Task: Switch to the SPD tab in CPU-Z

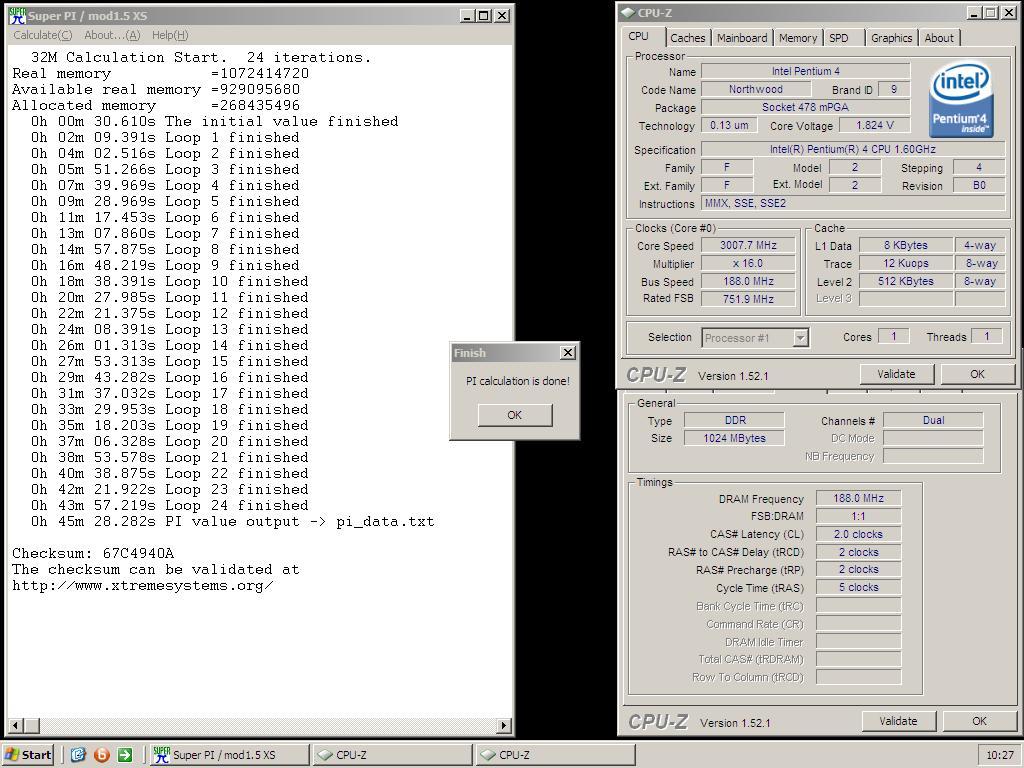Action: click(839, 38)
